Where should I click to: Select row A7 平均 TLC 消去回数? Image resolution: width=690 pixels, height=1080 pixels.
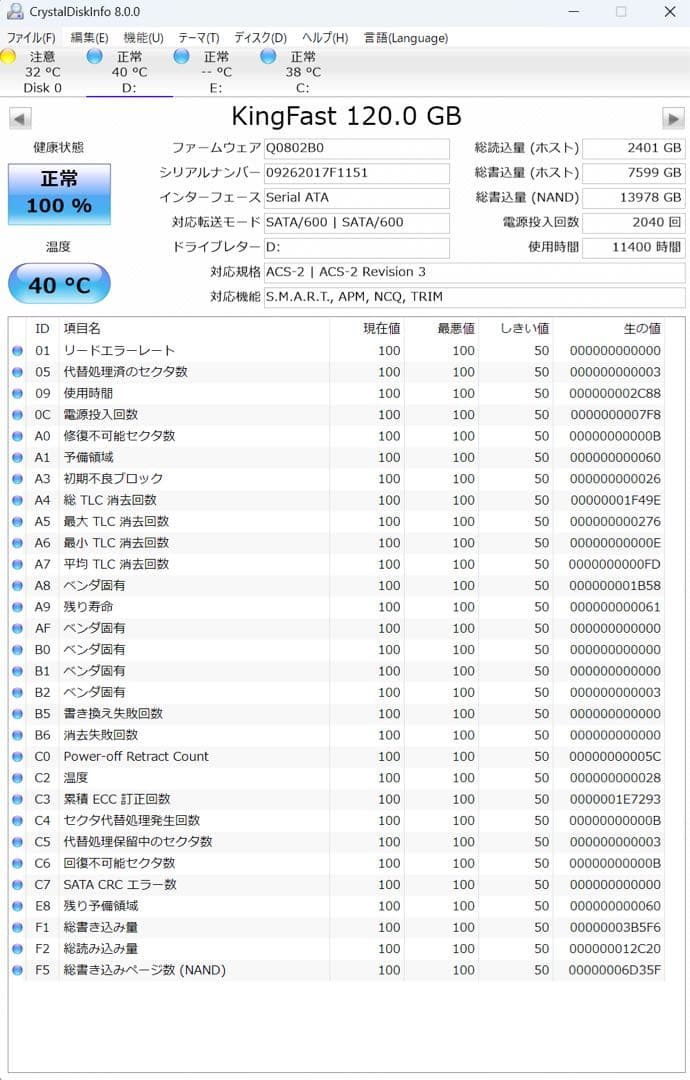tap(337, 564)
